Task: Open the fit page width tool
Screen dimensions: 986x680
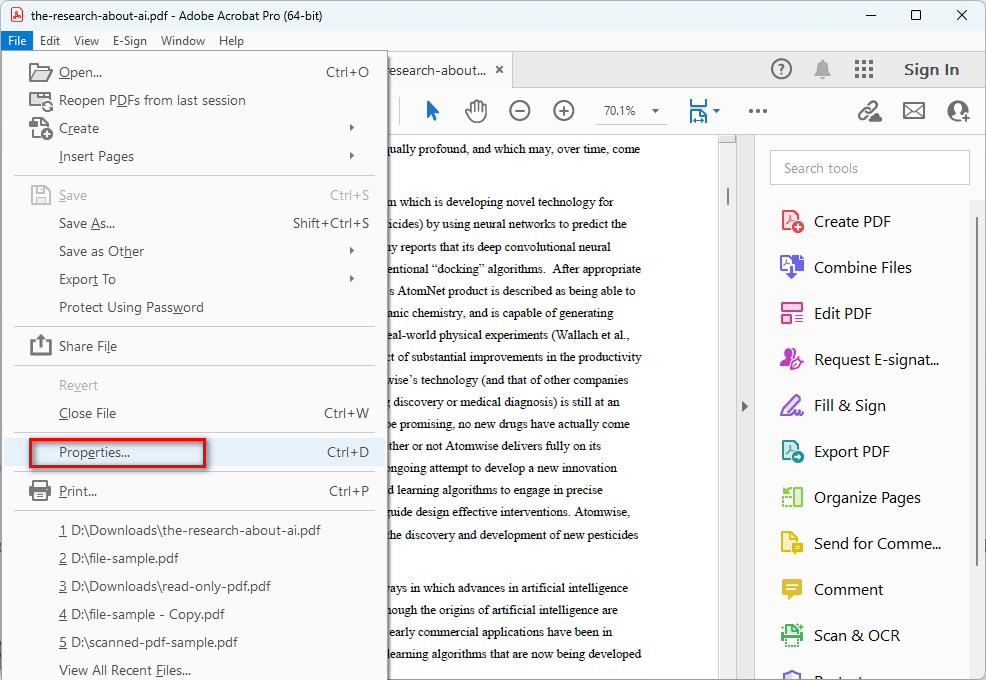Action: pos(698,111)
